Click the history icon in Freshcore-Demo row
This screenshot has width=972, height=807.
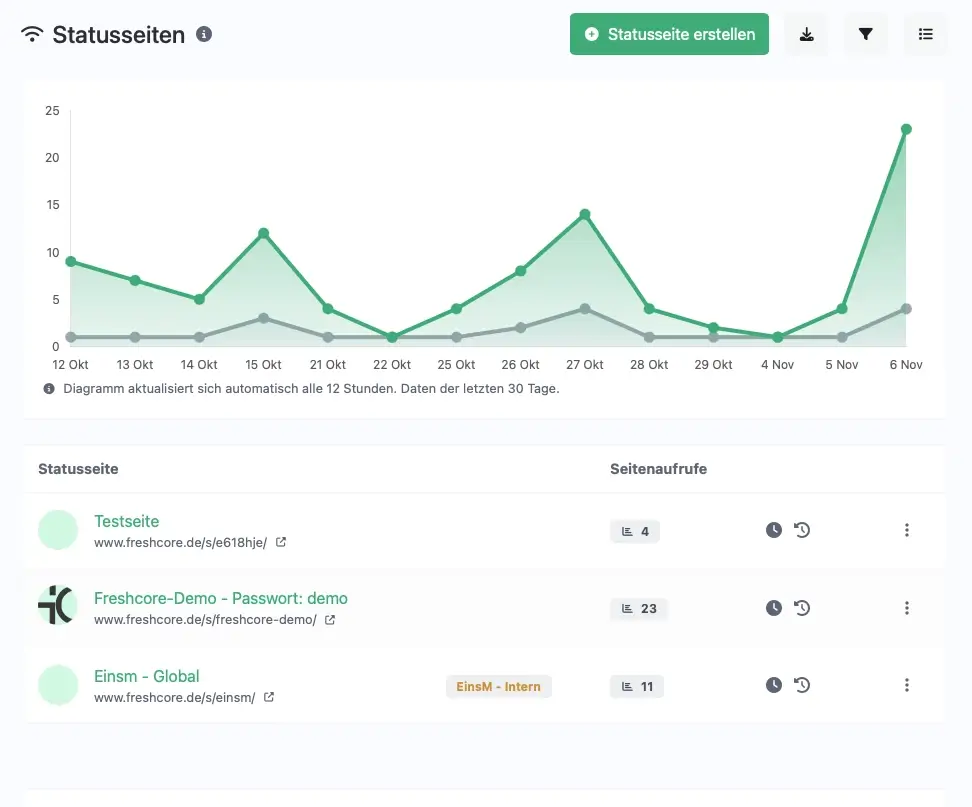coord(802,607)
